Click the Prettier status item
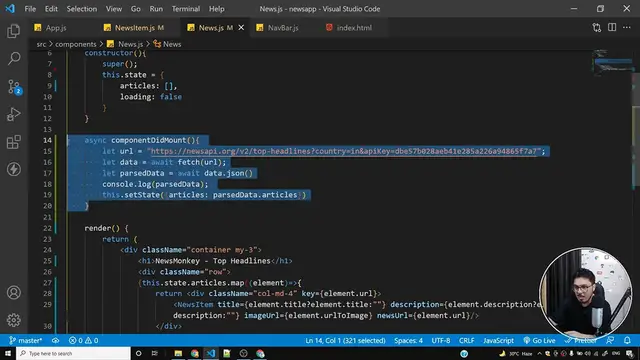 pyautogui.click(x=581, y=340)
